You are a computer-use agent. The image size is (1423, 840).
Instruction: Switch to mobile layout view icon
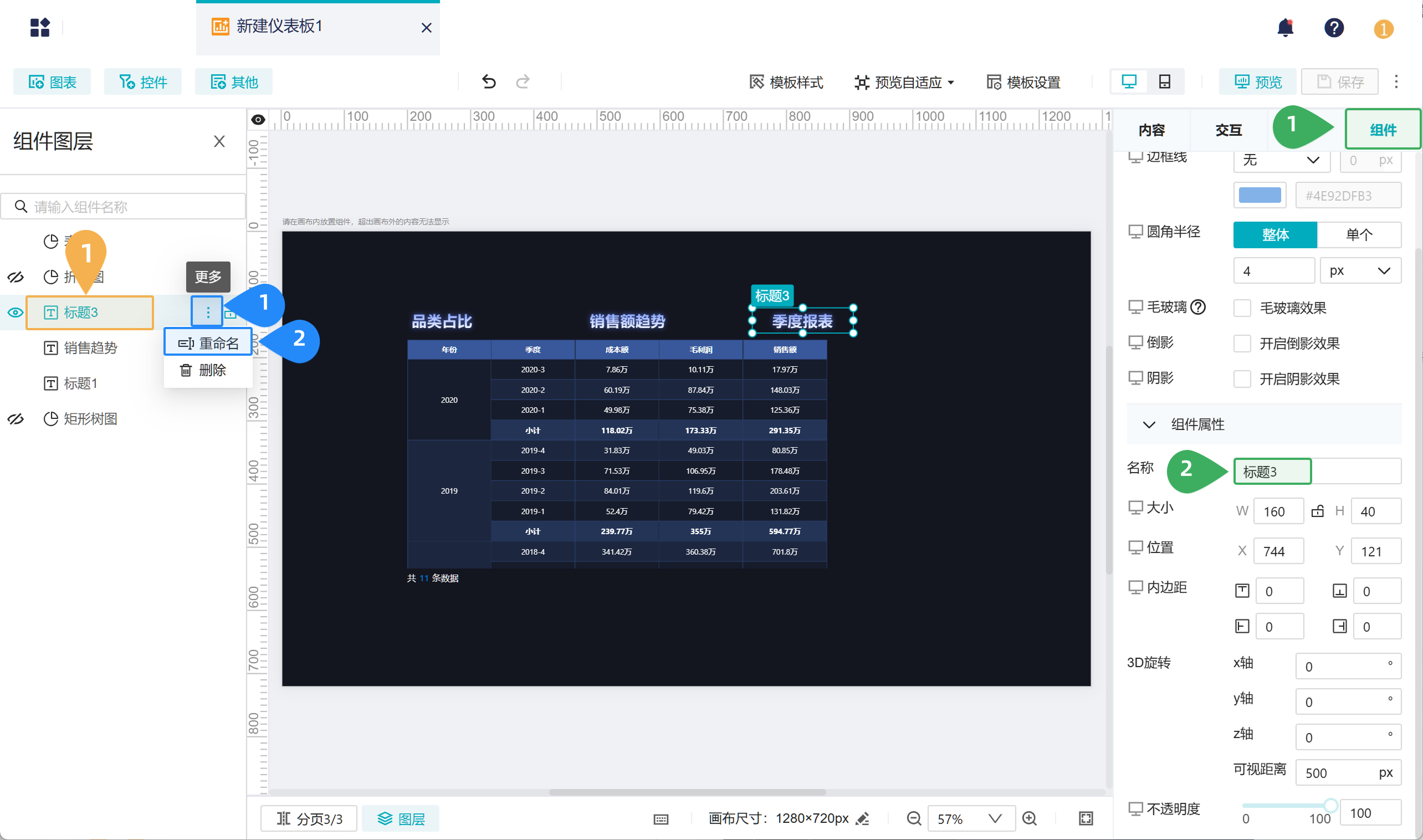tap(1164, 82)
